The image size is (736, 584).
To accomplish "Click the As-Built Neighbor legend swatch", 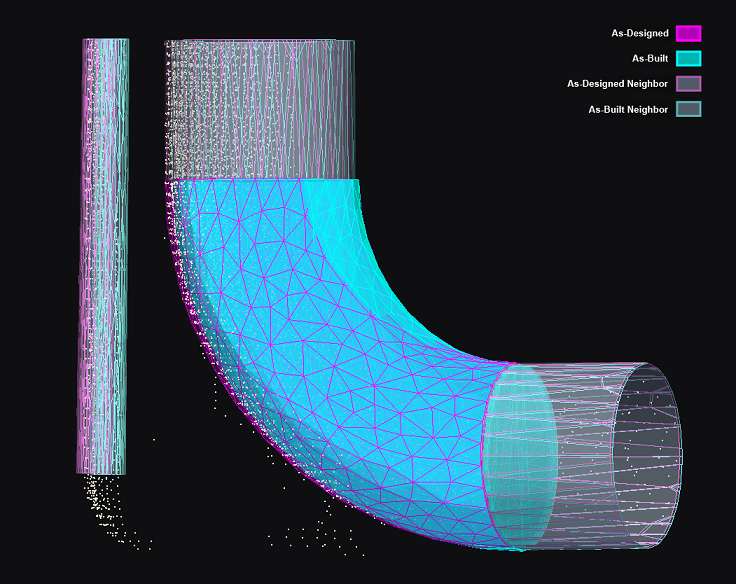I will [x=689, y=109].
